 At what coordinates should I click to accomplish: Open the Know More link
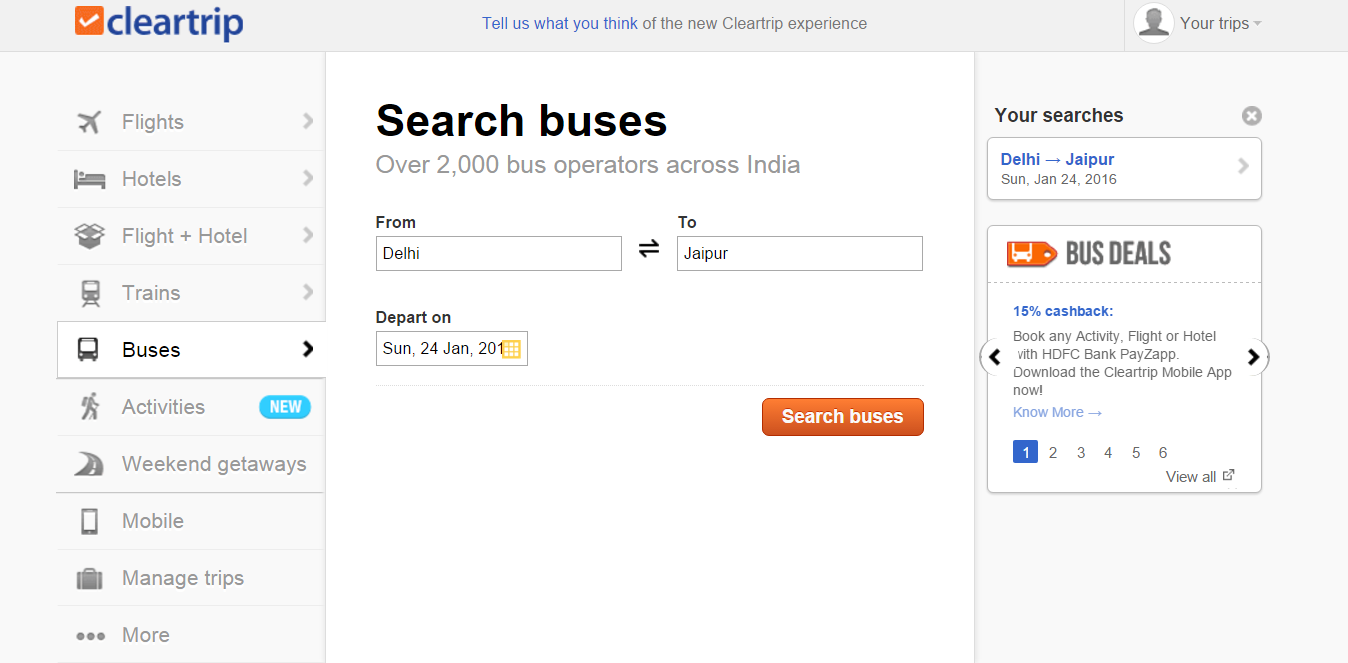click(x=1057, y=412)
